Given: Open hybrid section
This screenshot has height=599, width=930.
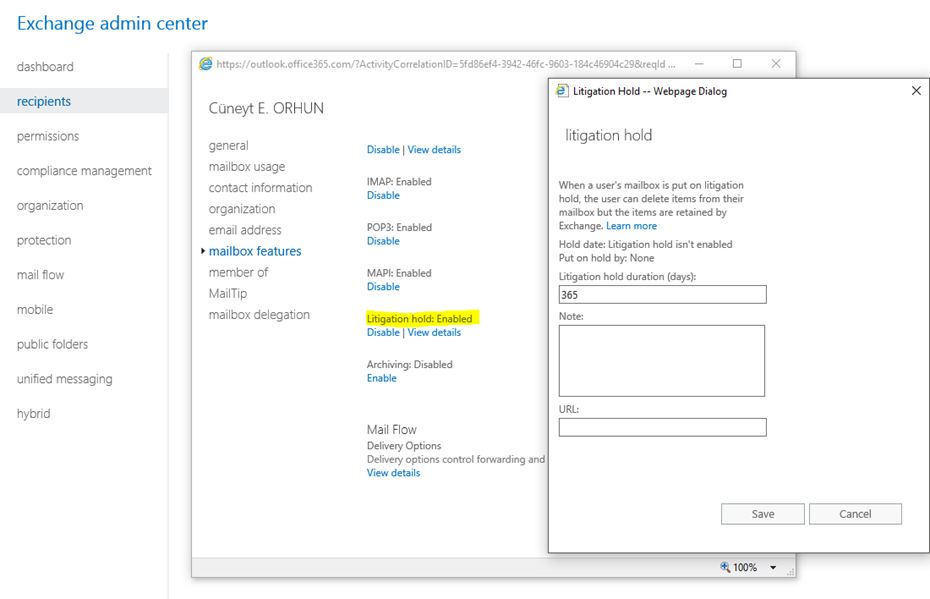Looking at the screenshot, I should click(33, 413).
